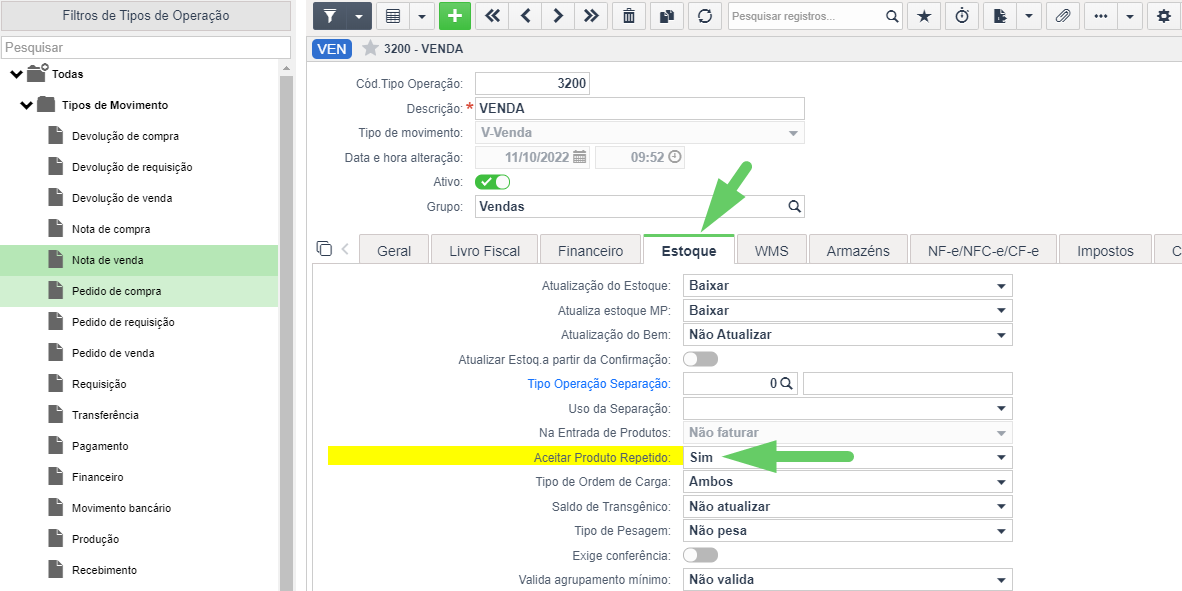
Task: Open favorites with the star toolbar icon
Action: pyautogui.click(x=923, y=16)
